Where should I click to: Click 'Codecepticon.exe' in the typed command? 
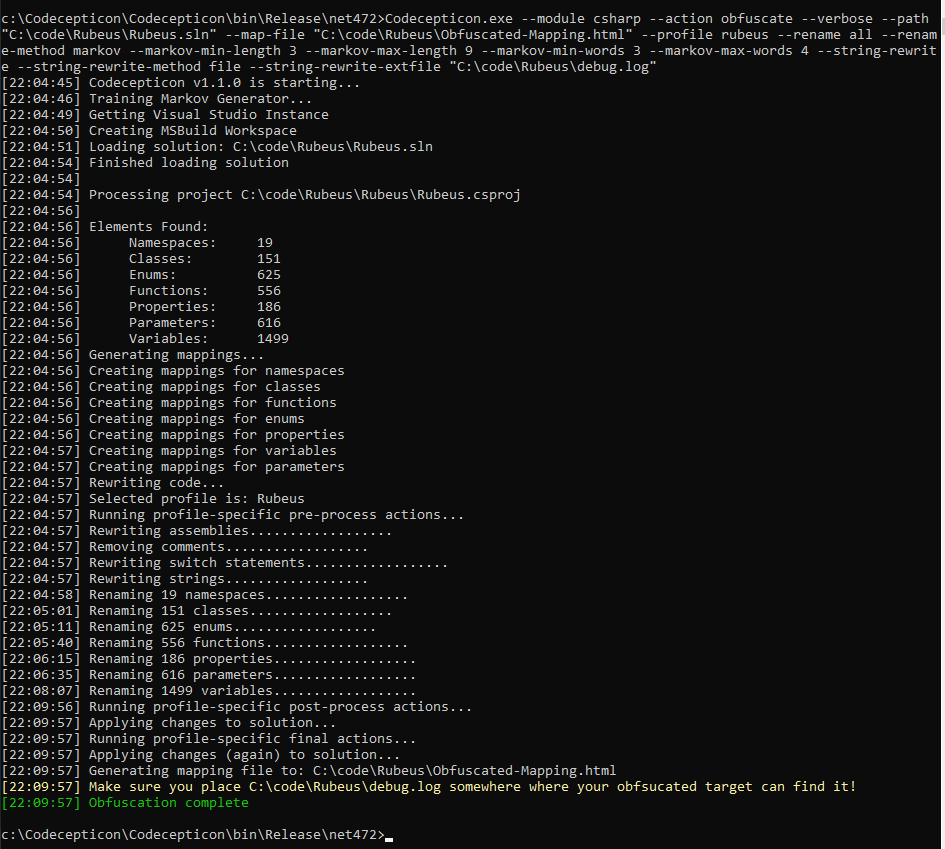449,19
